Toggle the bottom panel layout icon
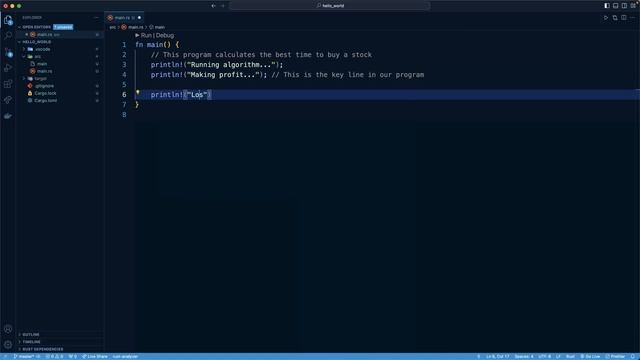This screenshot has width=640, height=360. (616, 6)
